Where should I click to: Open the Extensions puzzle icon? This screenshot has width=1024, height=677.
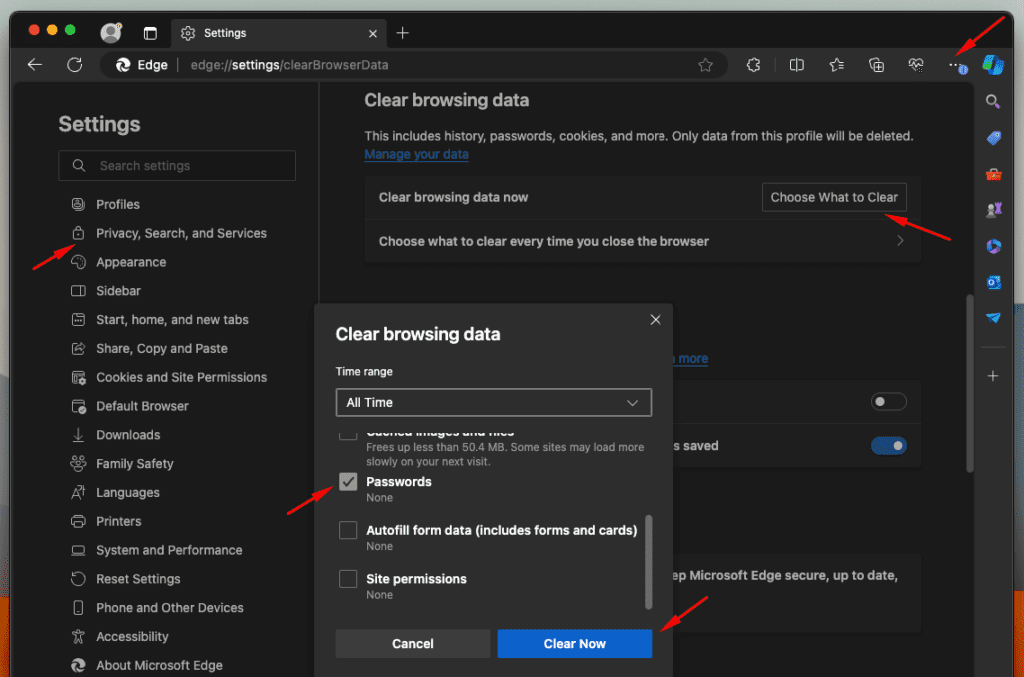coord(754,65)
